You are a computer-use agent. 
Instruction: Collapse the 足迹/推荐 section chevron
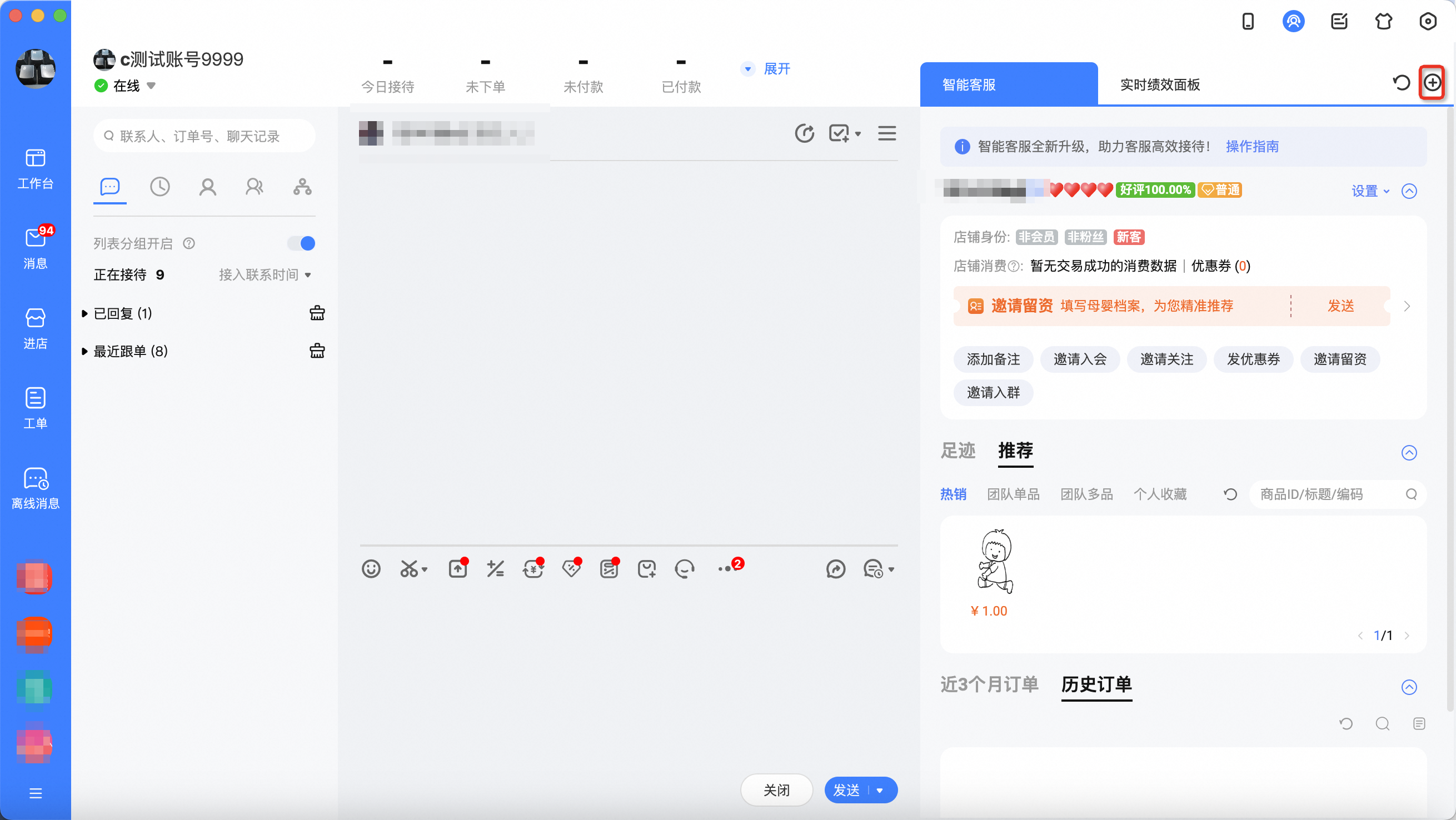pyautogui.click(x=1409, y=453)
